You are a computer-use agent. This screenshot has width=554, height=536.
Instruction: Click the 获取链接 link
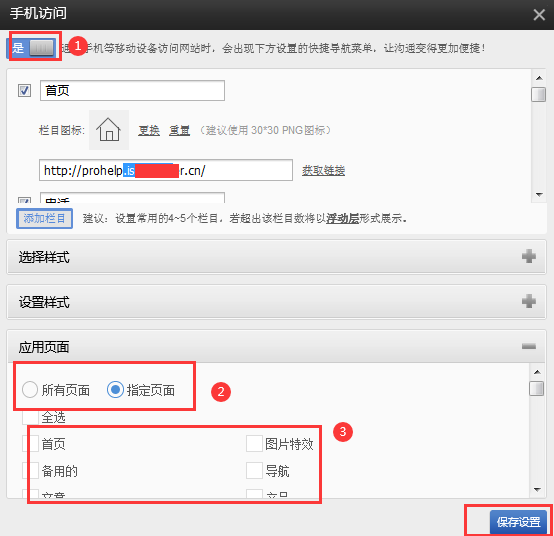323,170
